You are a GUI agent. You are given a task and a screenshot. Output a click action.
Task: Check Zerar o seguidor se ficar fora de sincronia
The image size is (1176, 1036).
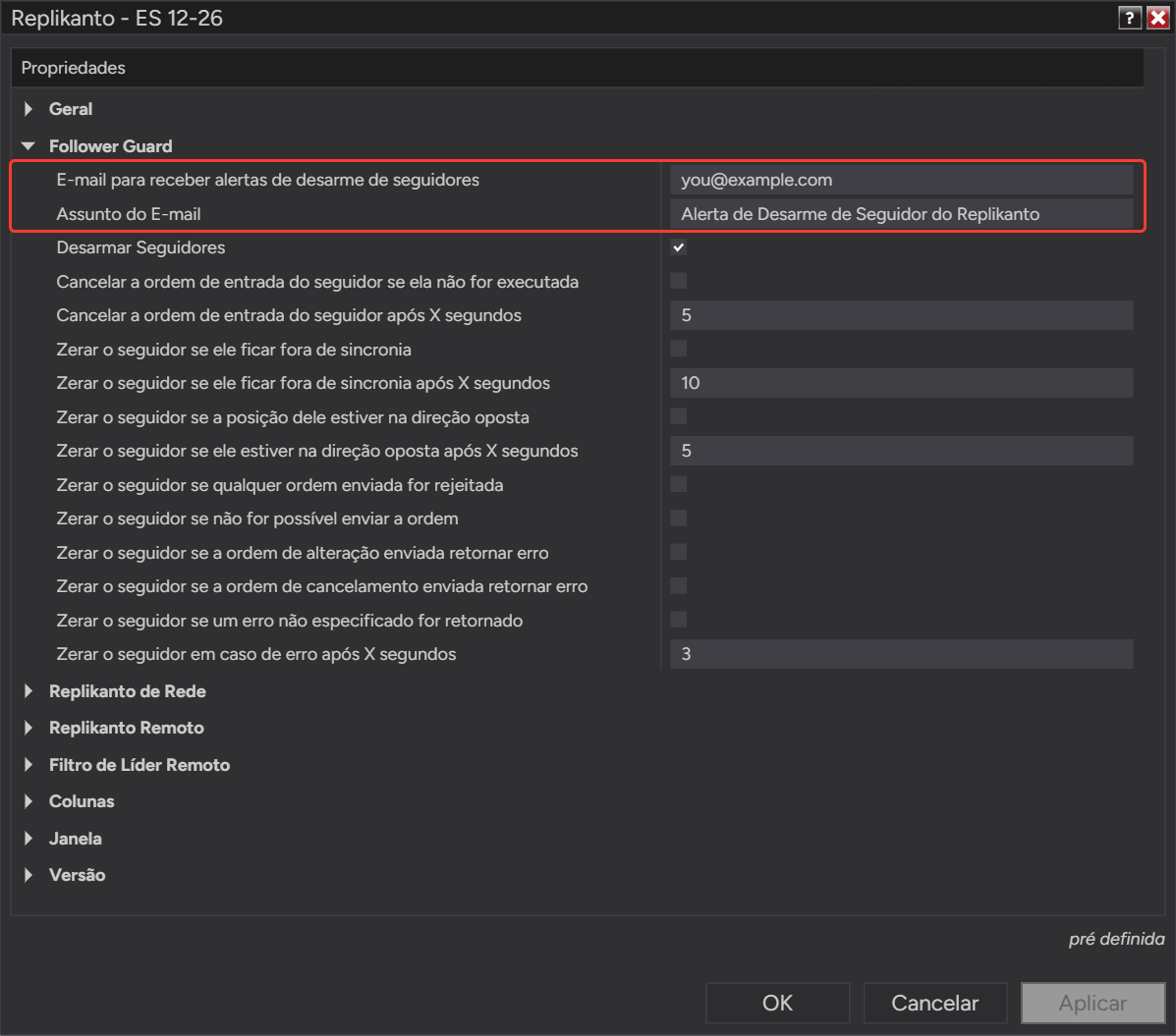coord(679,349)
